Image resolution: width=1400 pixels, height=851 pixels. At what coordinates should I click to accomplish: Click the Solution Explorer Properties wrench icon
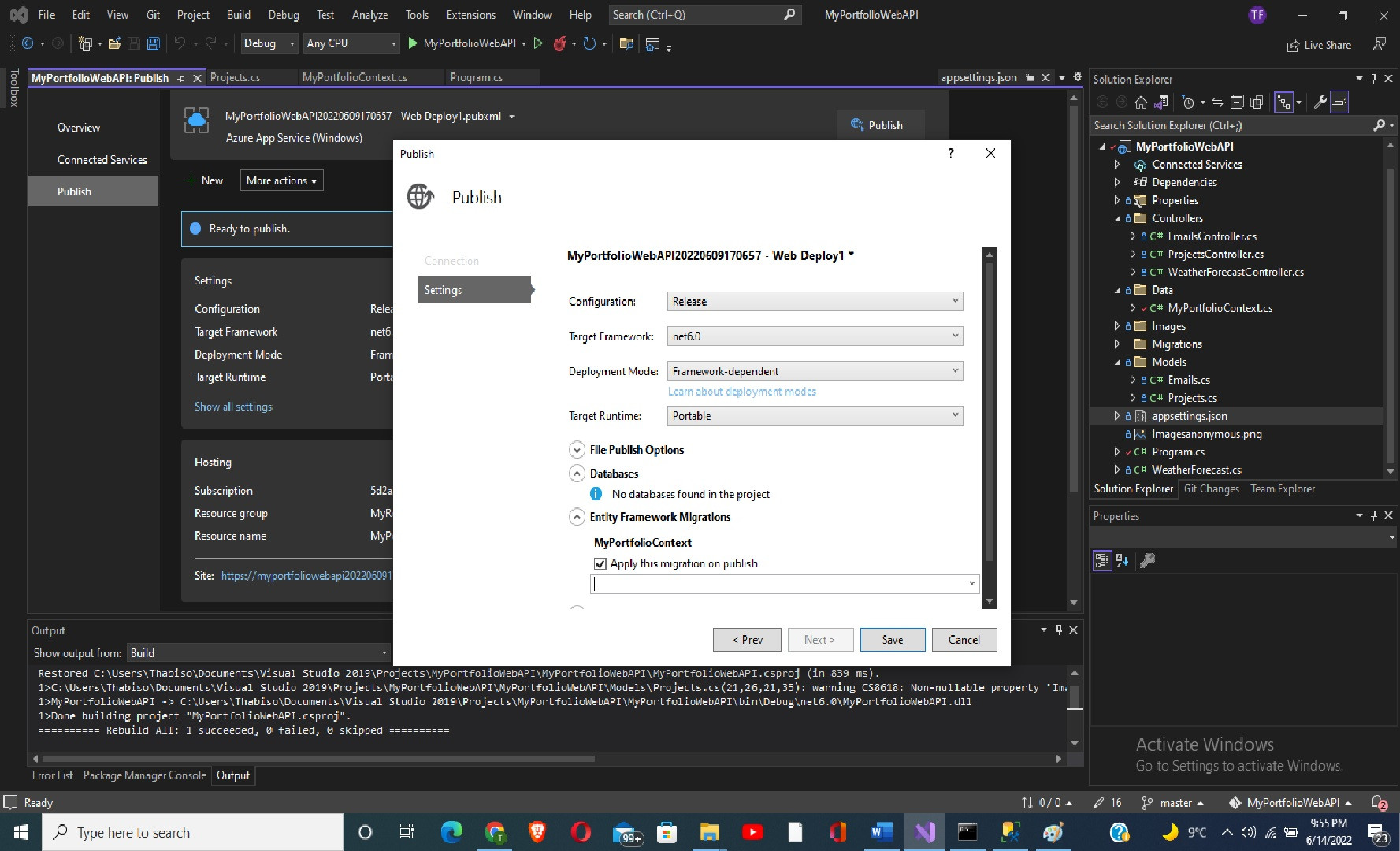pos(1320,102)
